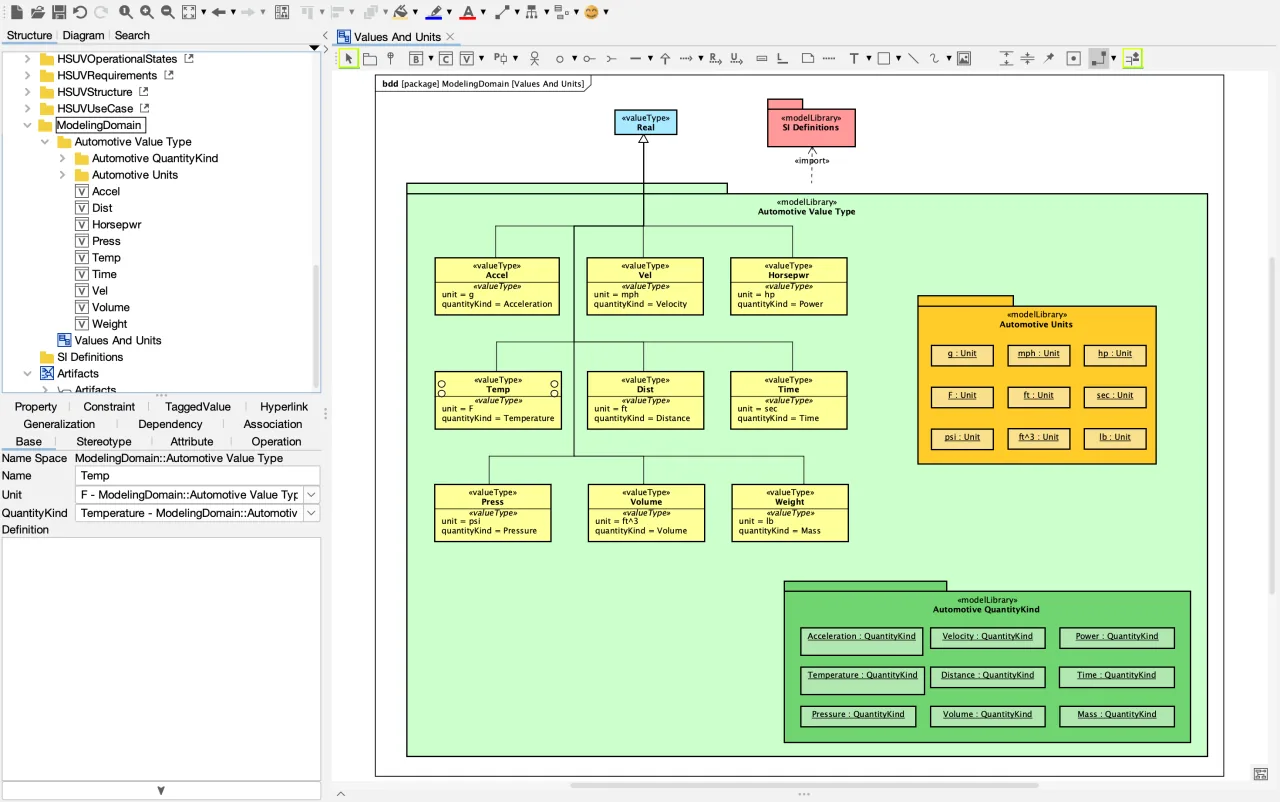Select the Constraint Block (C) tool
Viewport: 1280px width, 802px height.
tap(446, 58)
